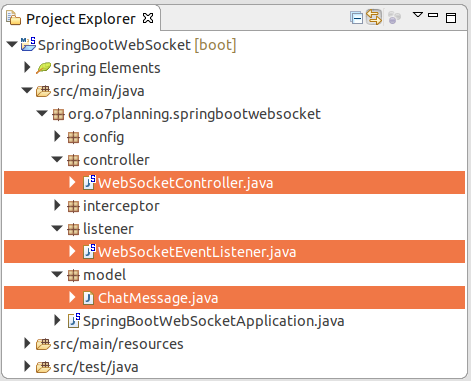This screenshot has height=381, width=471.
Task: Collapse the controller package
Action: pyautogui.click(x=57, y=159)
